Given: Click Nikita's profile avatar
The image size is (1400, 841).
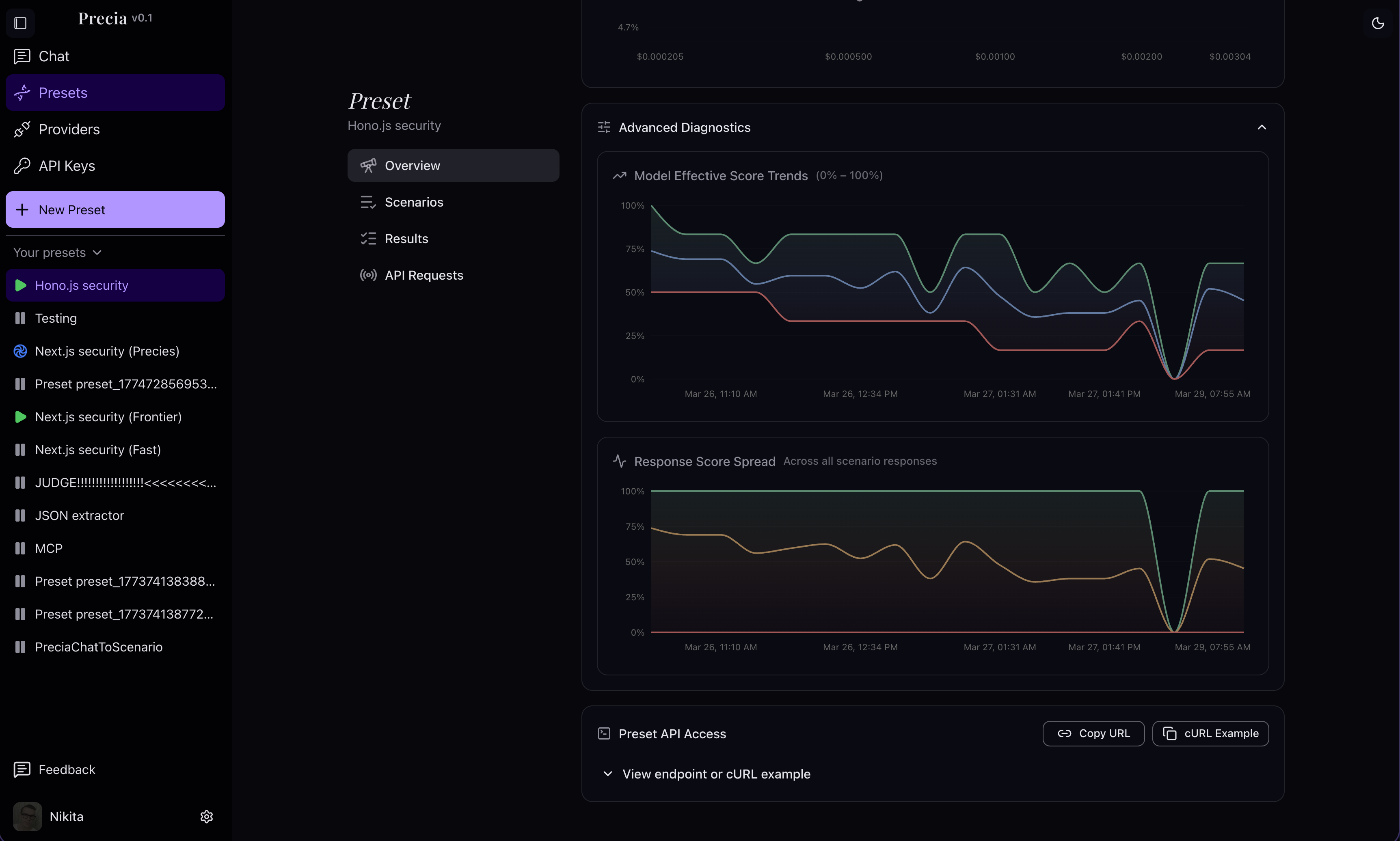Looking at the screenshot, I should (x=27, y=817).
